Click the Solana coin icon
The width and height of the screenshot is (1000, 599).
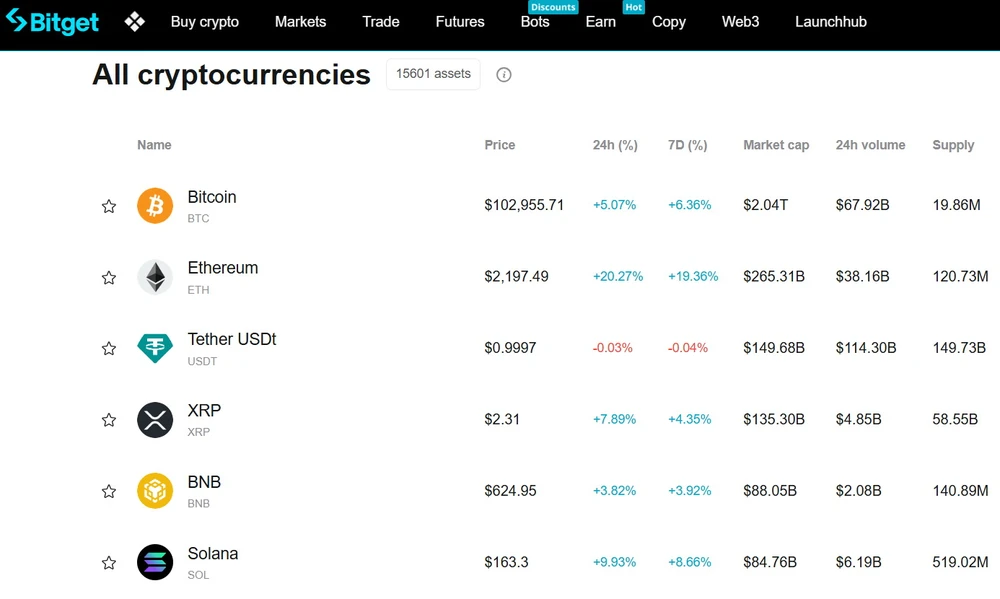point(155,562)
